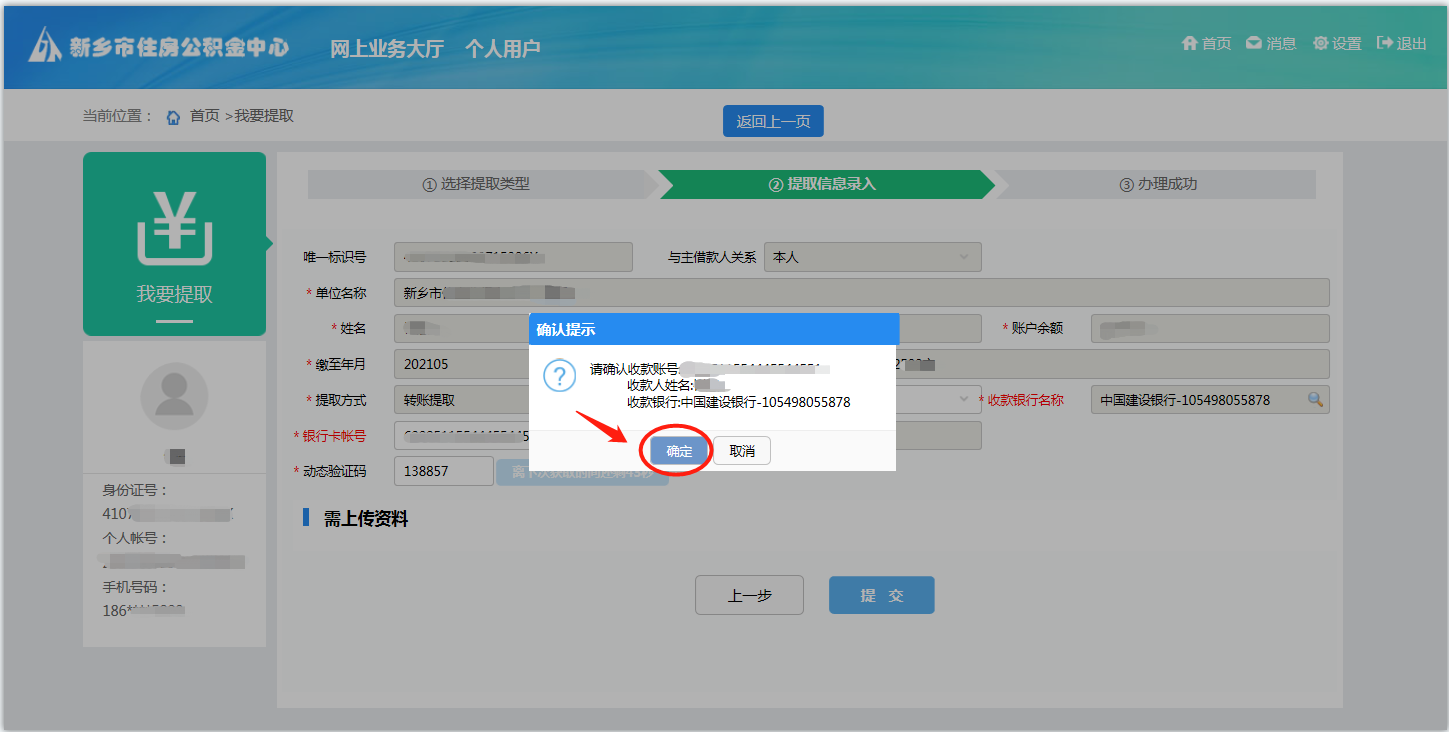The width and height of the screenshot is (1449, 732).
Task: Click the question mark dialog icon
Action: [x=559, y=376]
